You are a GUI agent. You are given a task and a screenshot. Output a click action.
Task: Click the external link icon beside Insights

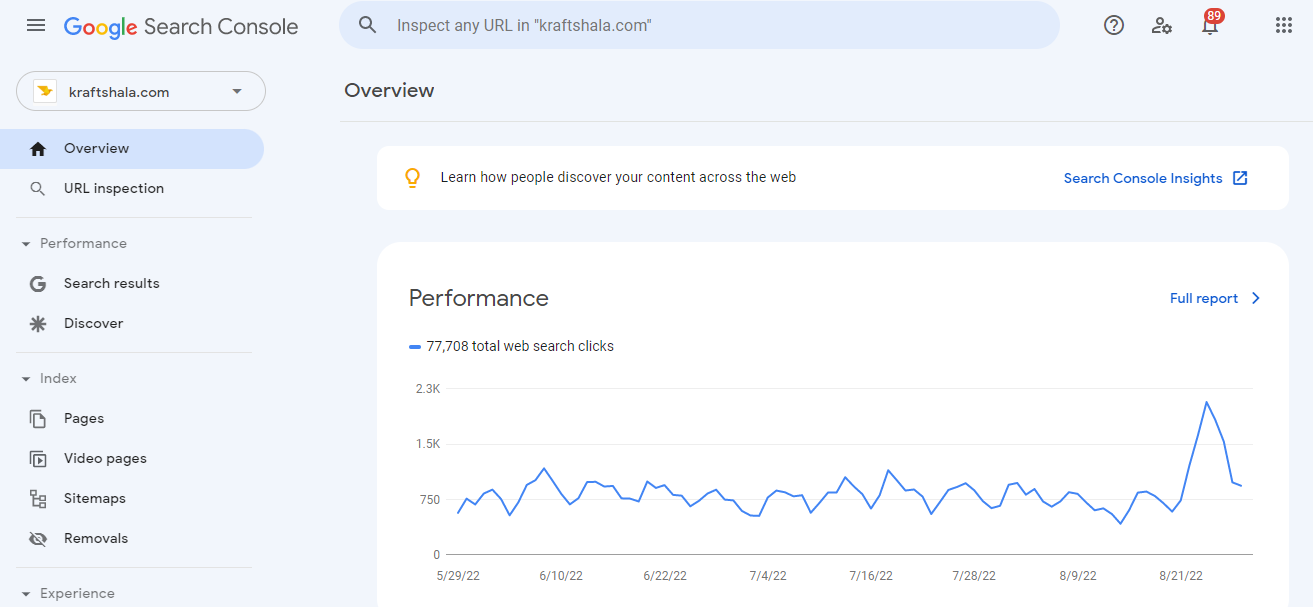[x=1240, y=178]
